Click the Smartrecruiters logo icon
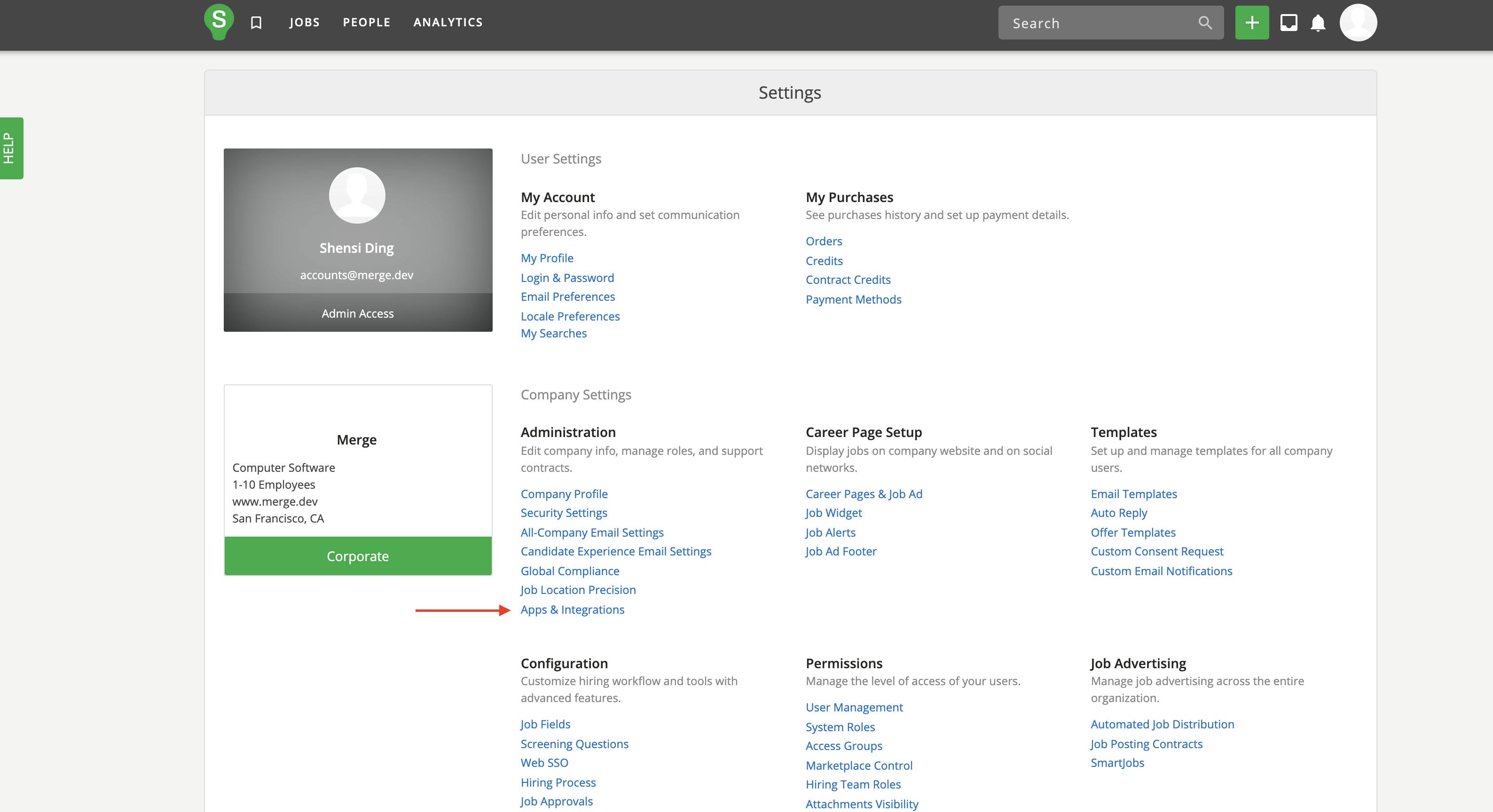 (219, 21)
